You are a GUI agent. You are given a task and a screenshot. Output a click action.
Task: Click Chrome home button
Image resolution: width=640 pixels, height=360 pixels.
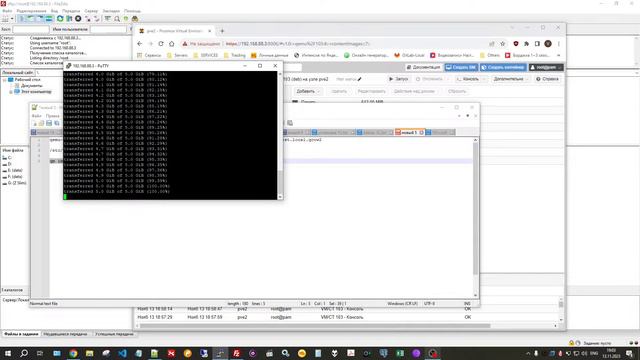tap(171, 44)
